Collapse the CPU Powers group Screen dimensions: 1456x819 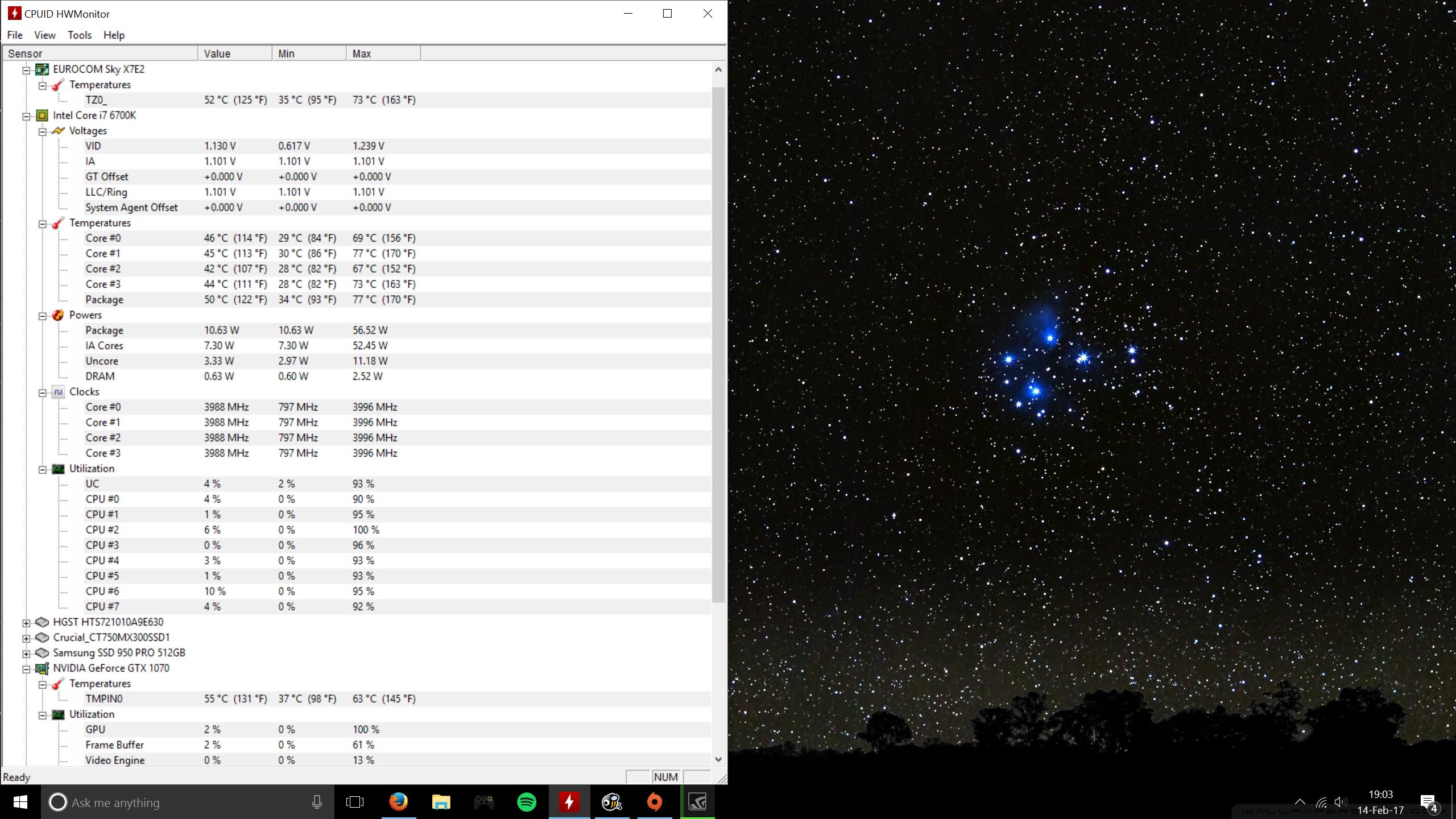(x=43, y=316)
